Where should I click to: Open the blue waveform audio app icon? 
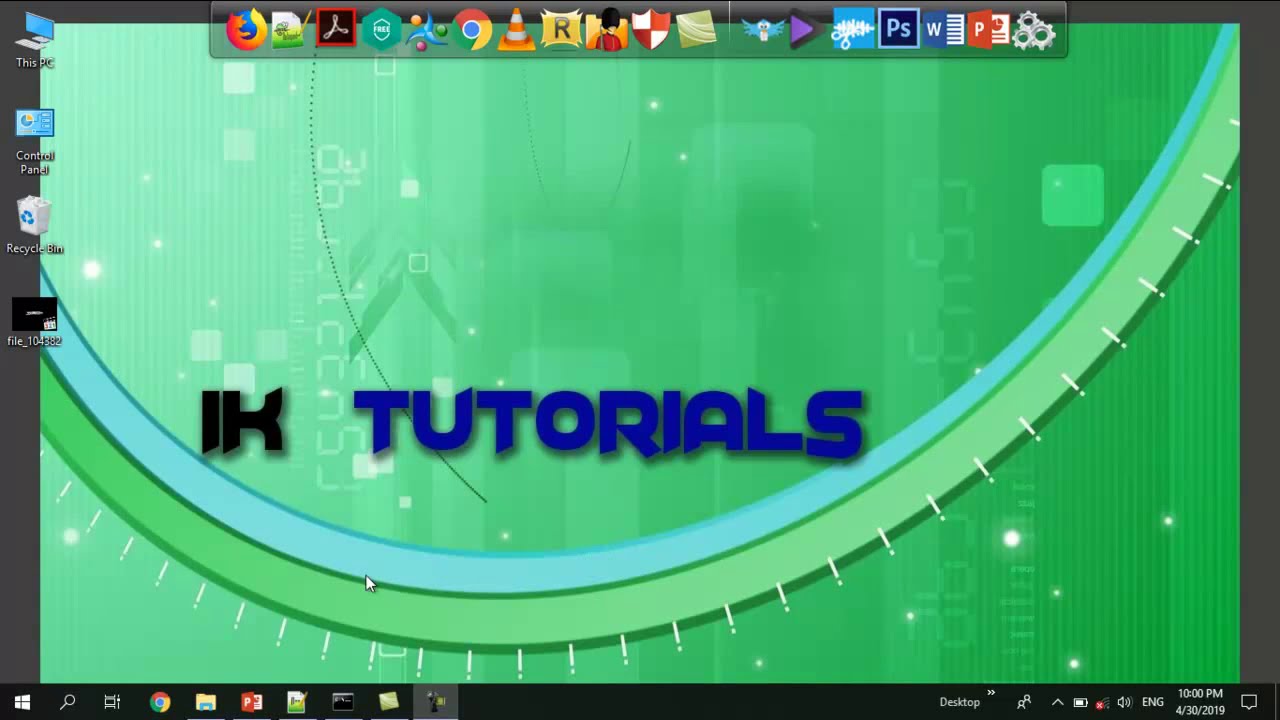point(853,30)
